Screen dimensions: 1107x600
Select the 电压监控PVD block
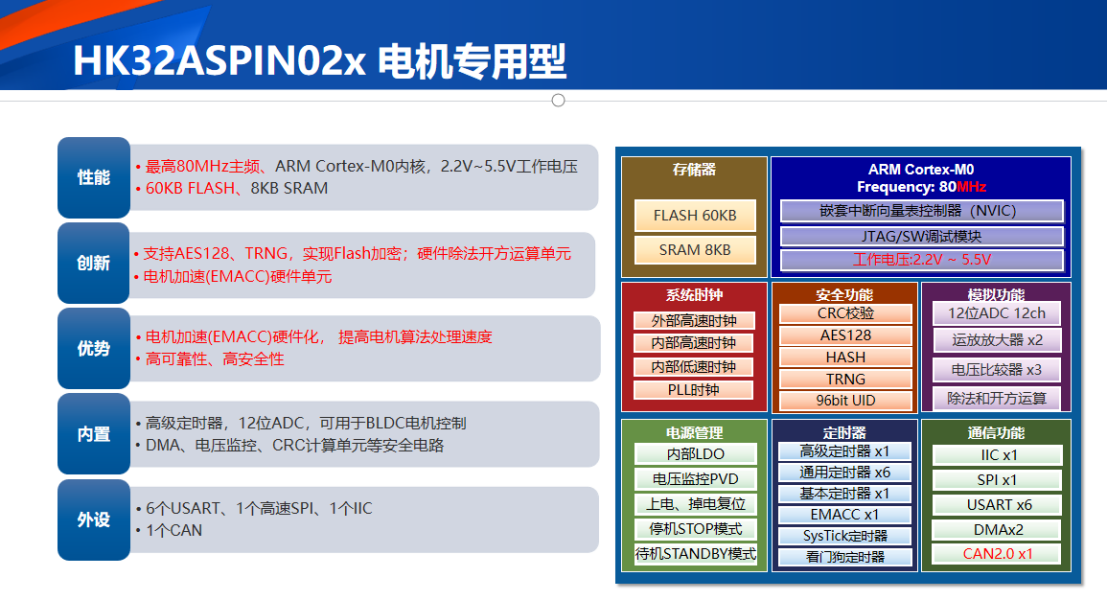pos(695,479)
